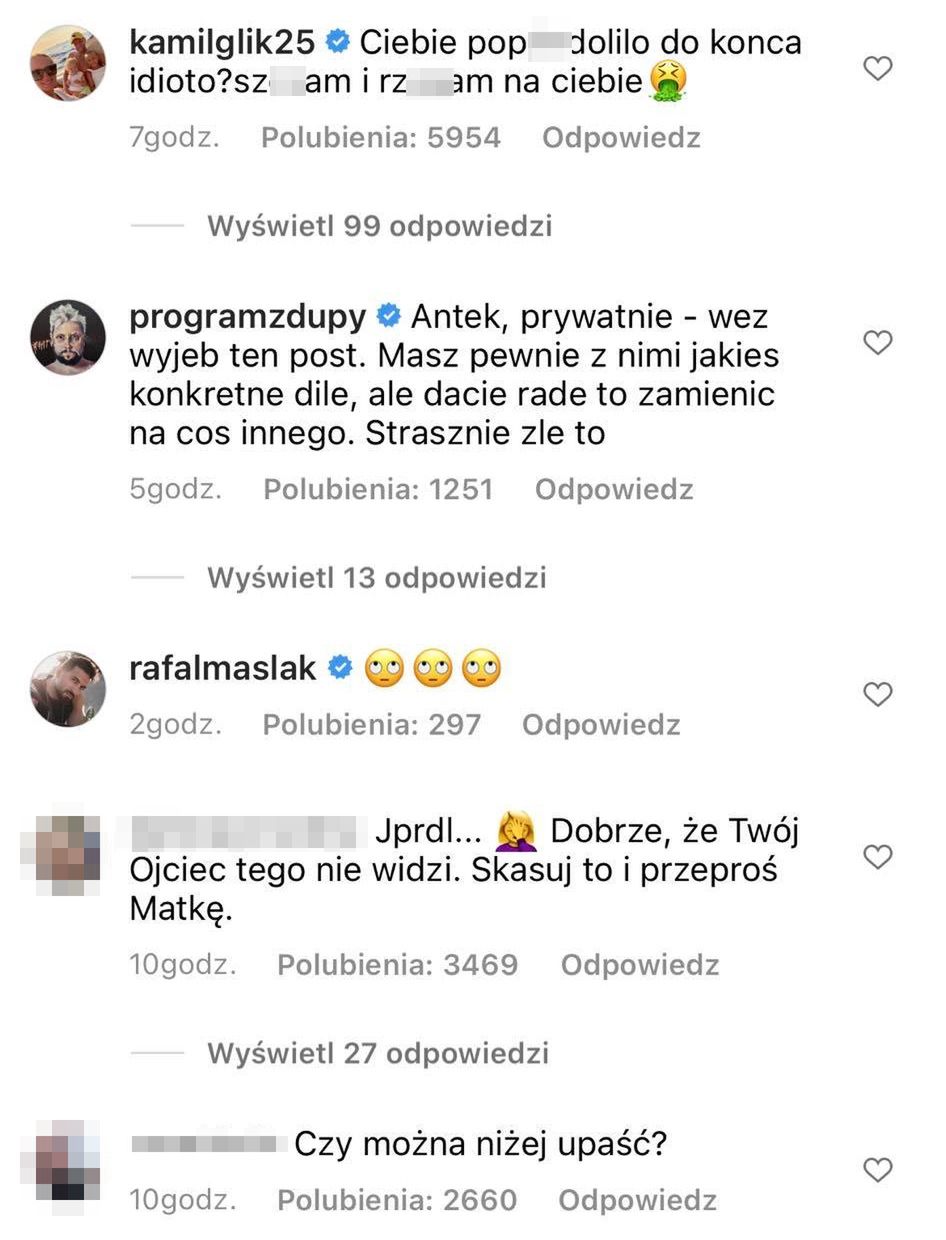Open kamilglik25's profile picture

68,64
